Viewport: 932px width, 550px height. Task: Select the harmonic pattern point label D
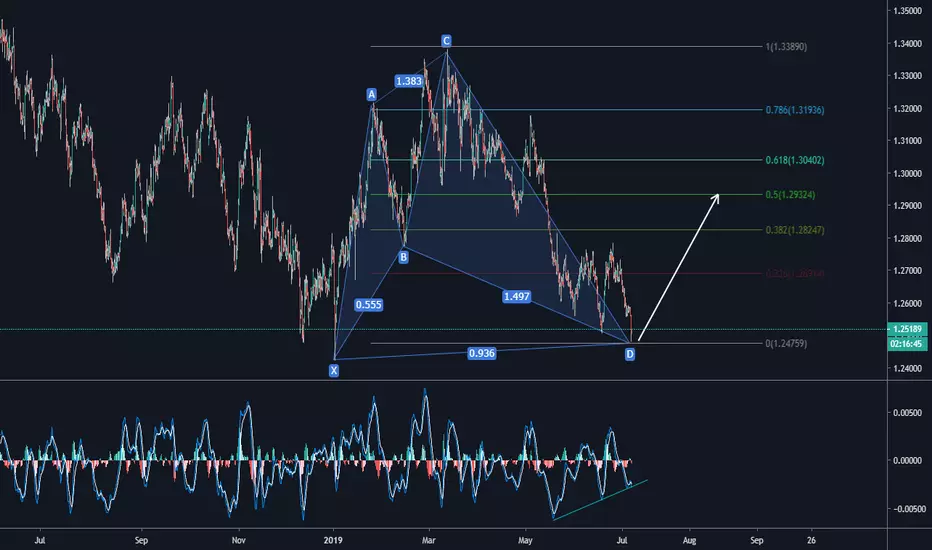pyautogui.click(x=630, y=354)
